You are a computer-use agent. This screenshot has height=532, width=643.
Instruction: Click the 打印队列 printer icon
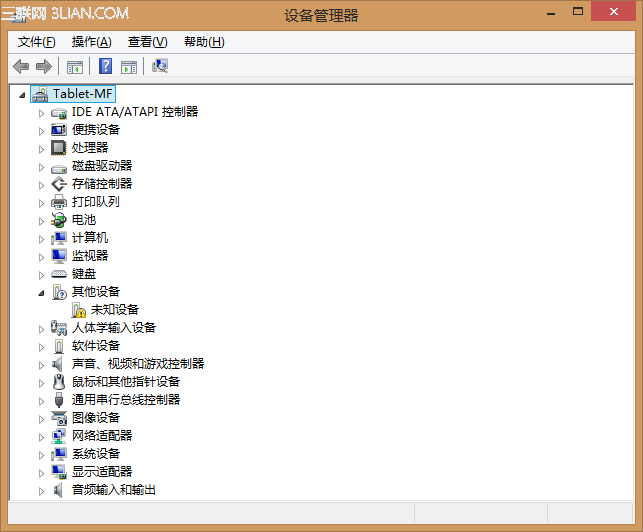coord(59,202)
